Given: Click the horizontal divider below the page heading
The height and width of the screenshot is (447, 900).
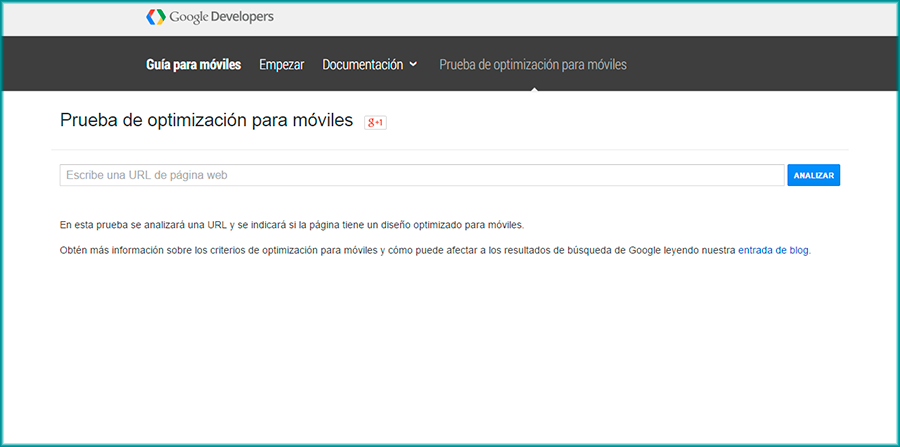Looking at the screenshot, I should (450, 150).
